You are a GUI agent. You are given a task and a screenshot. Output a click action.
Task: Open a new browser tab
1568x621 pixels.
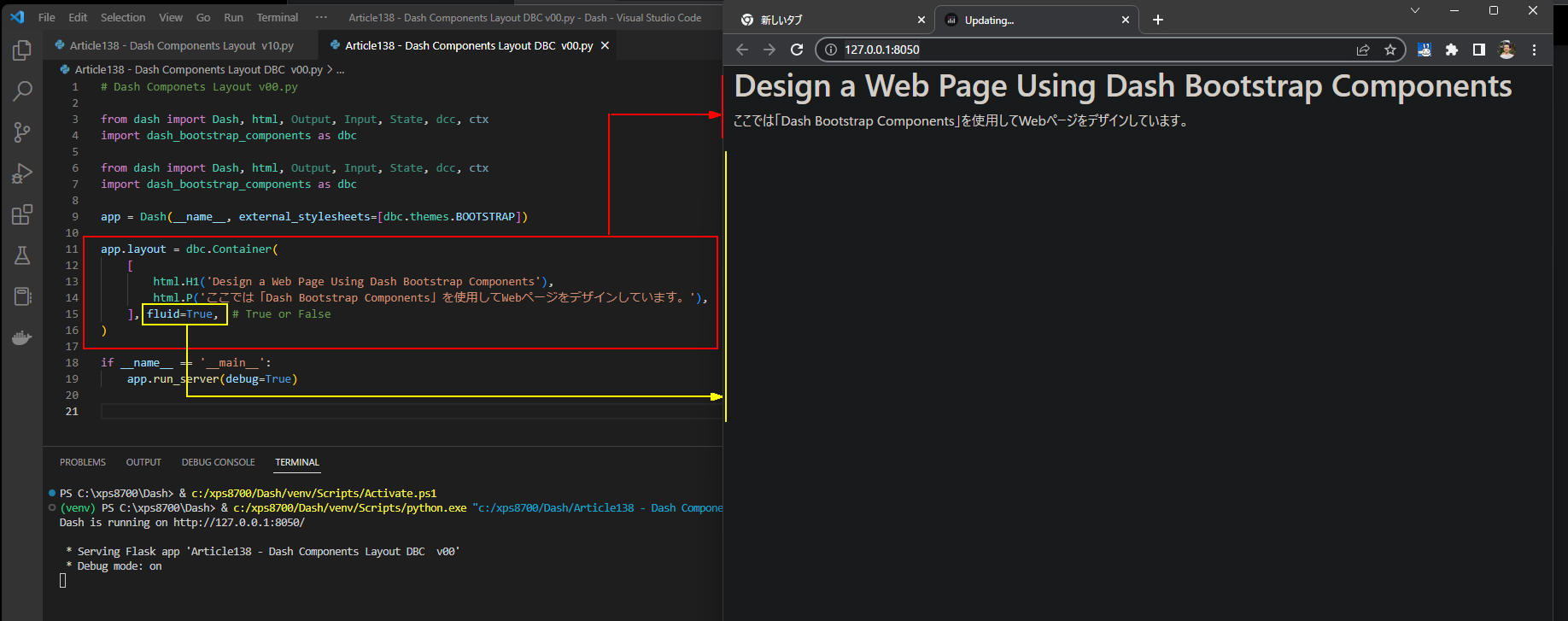pos(1158,20)
